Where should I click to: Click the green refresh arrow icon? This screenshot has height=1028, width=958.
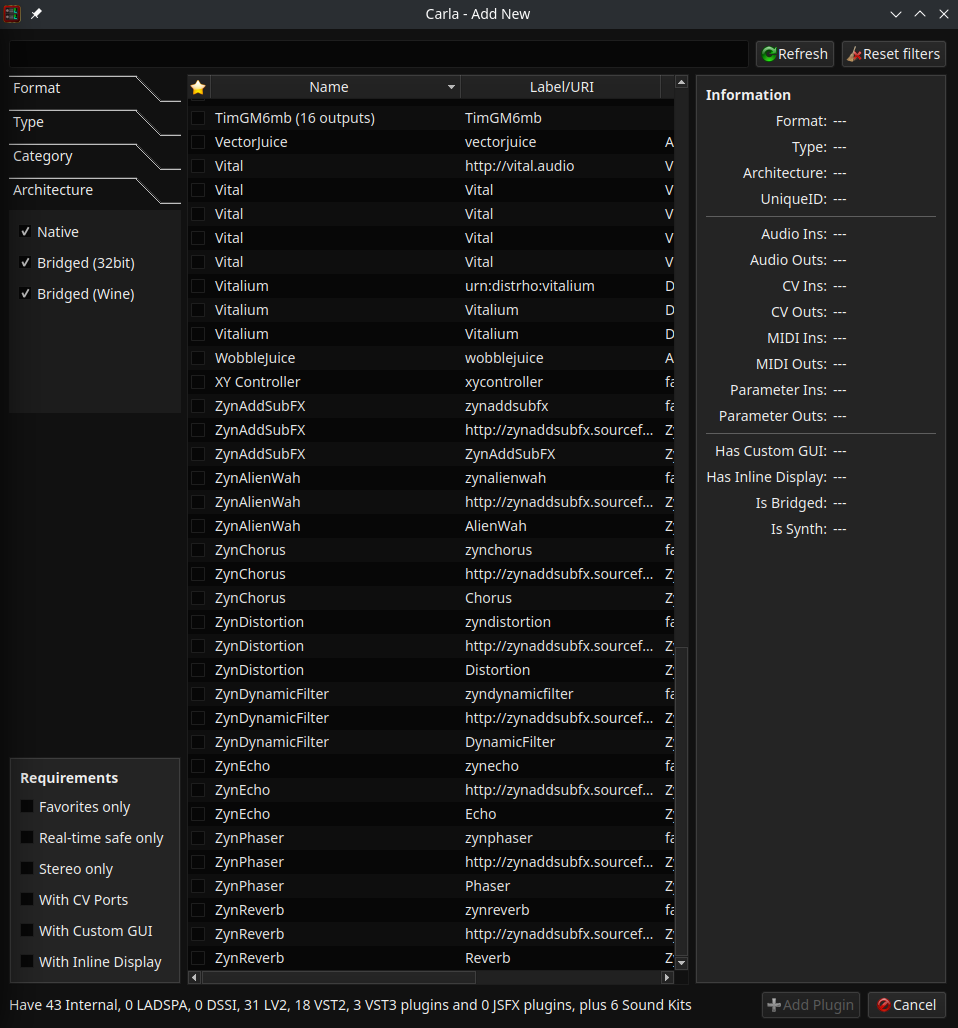click(x=768, y=54)
